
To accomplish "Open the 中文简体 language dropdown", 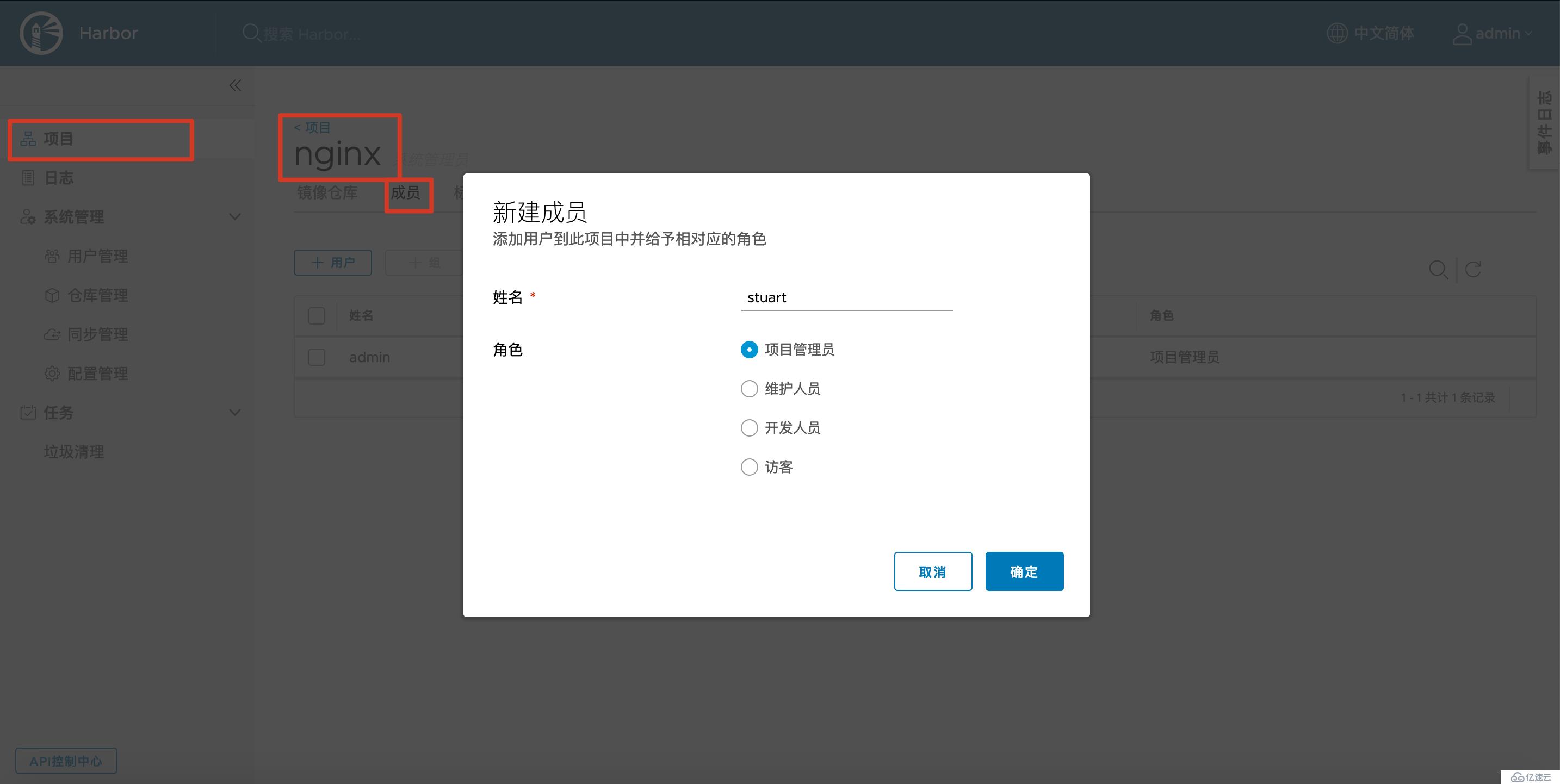I will [1371, 33].
